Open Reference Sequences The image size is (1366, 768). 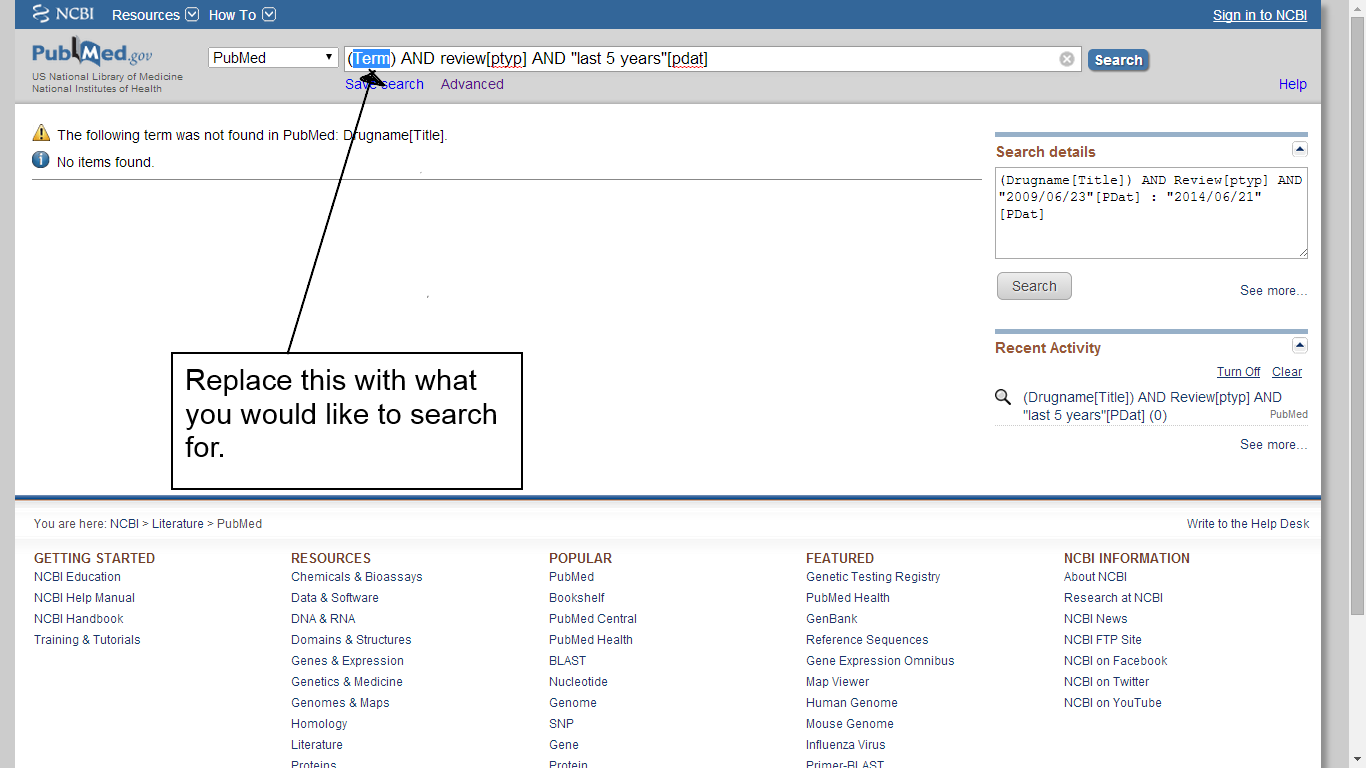(x=867, y=640)
